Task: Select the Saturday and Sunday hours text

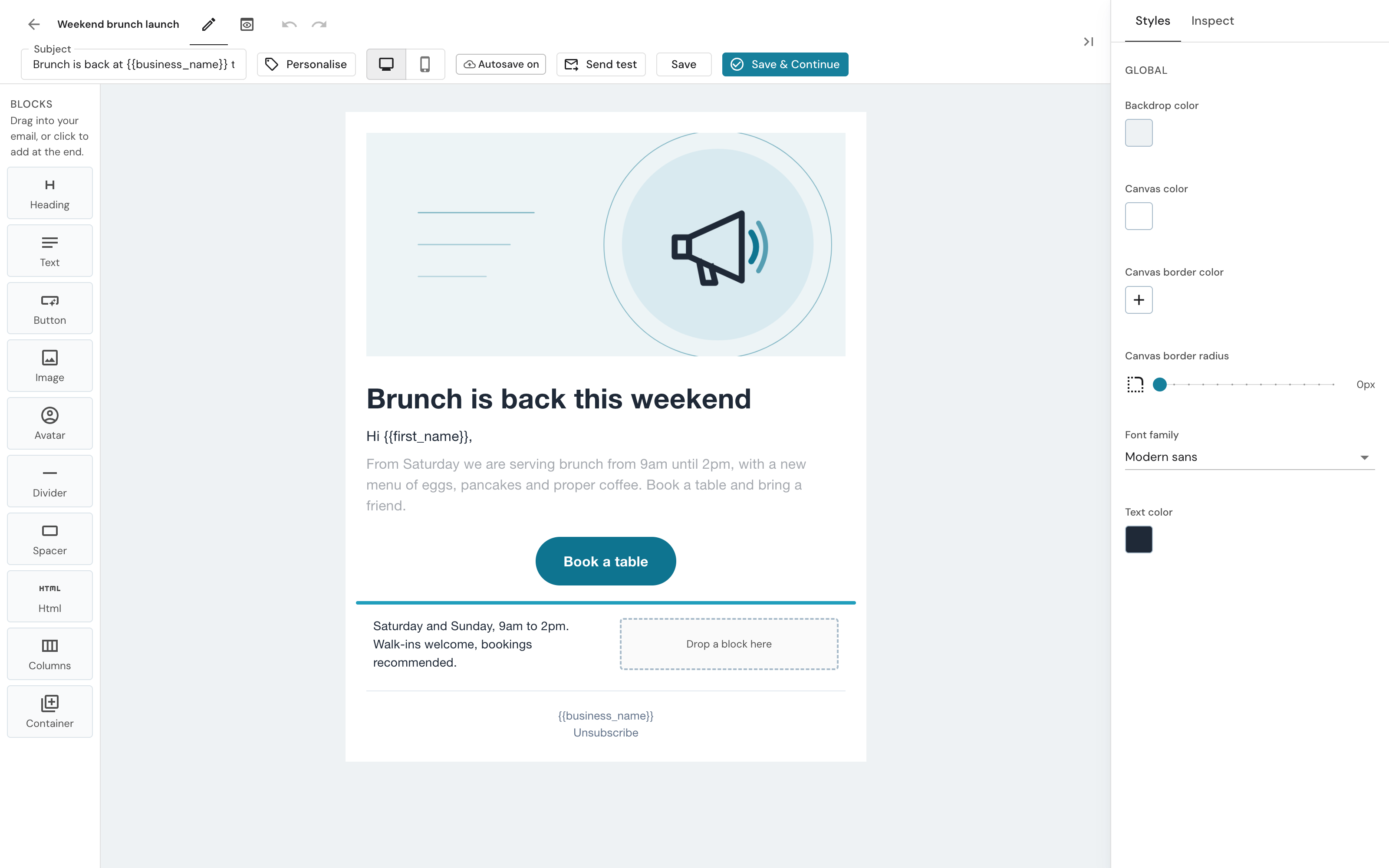Action: pyautogui.click(x=471, y=644)
